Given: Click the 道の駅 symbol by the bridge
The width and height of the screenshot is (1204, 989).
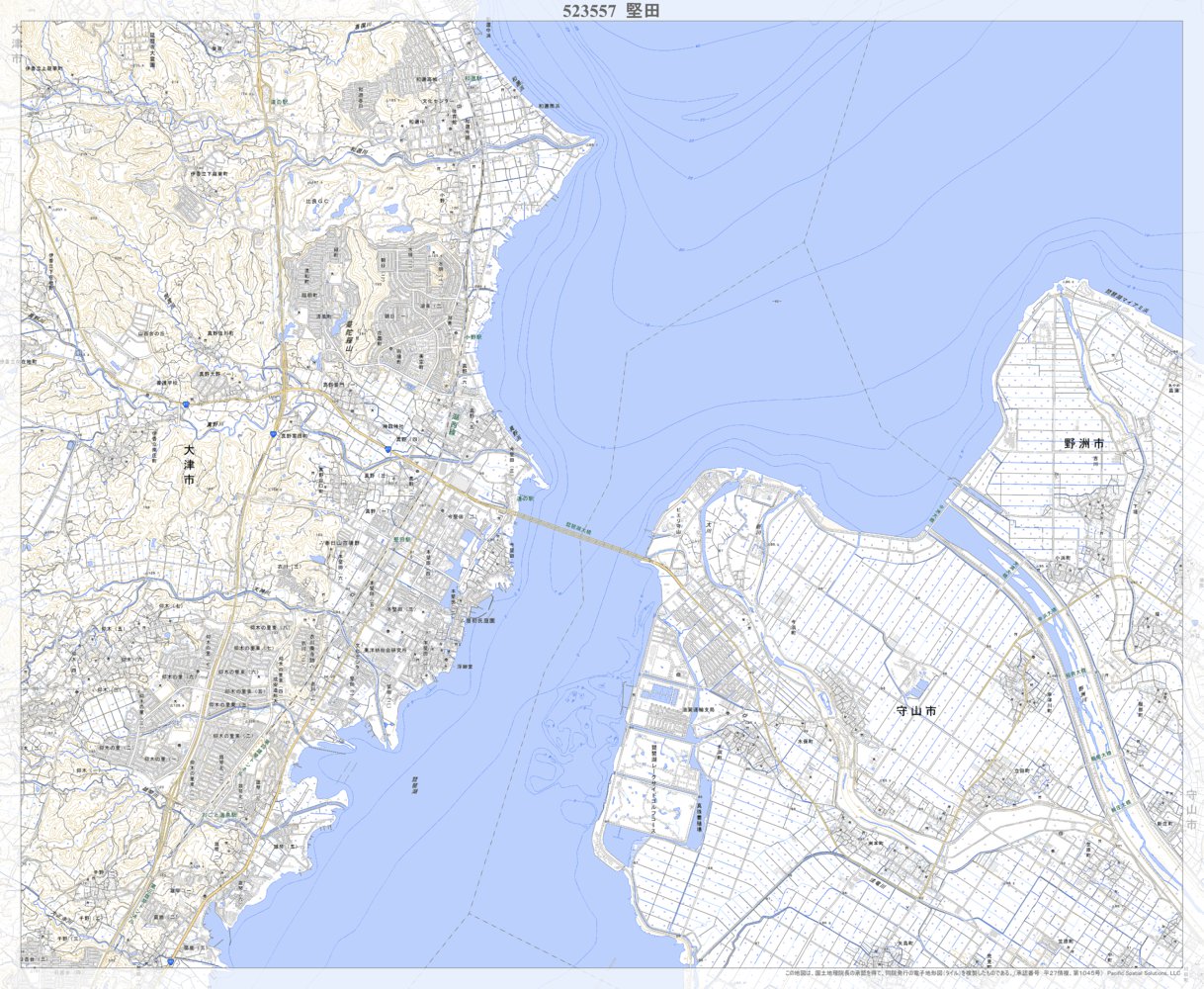Looking at the screenshot, I should pyautogui.click(x=525, y=497).
